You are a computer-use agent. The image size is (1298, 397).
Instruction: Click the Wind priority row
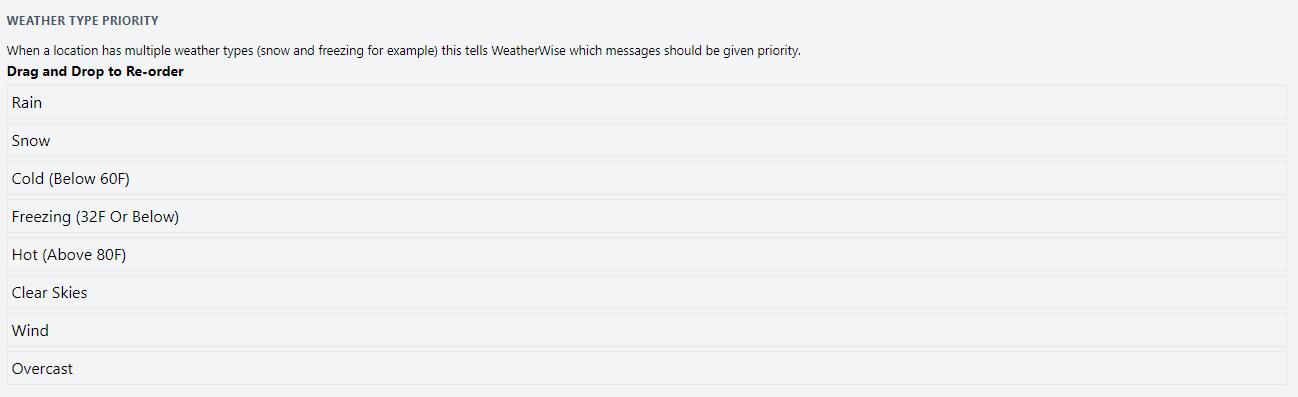pos(646,330)
